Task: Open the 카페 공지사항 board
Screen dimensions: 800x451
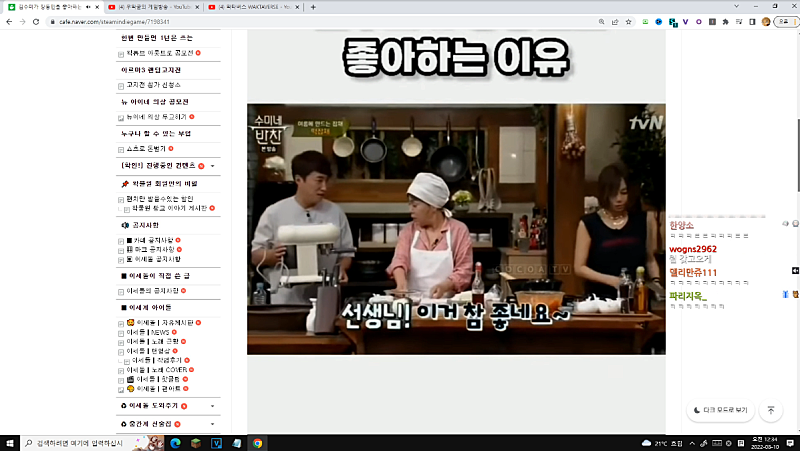Action: [150, 240]
